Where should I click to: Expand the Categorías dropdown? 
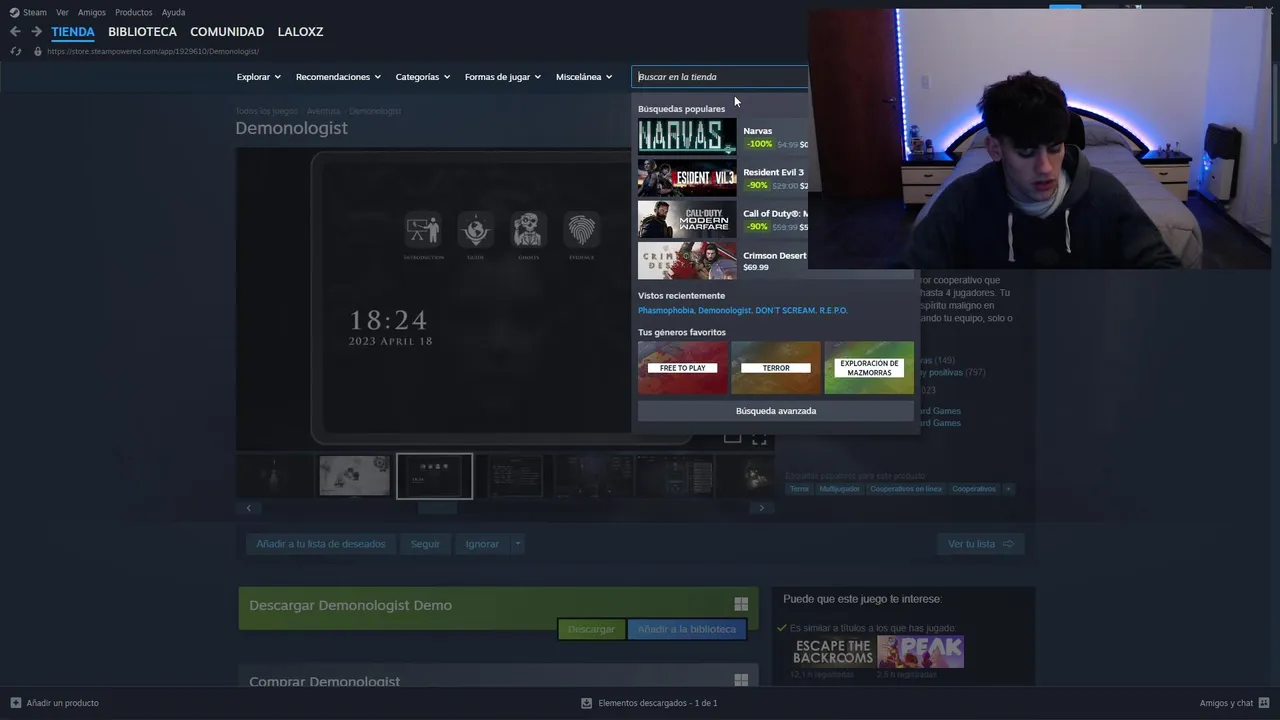pyautogui.click(x=423, y=77)
